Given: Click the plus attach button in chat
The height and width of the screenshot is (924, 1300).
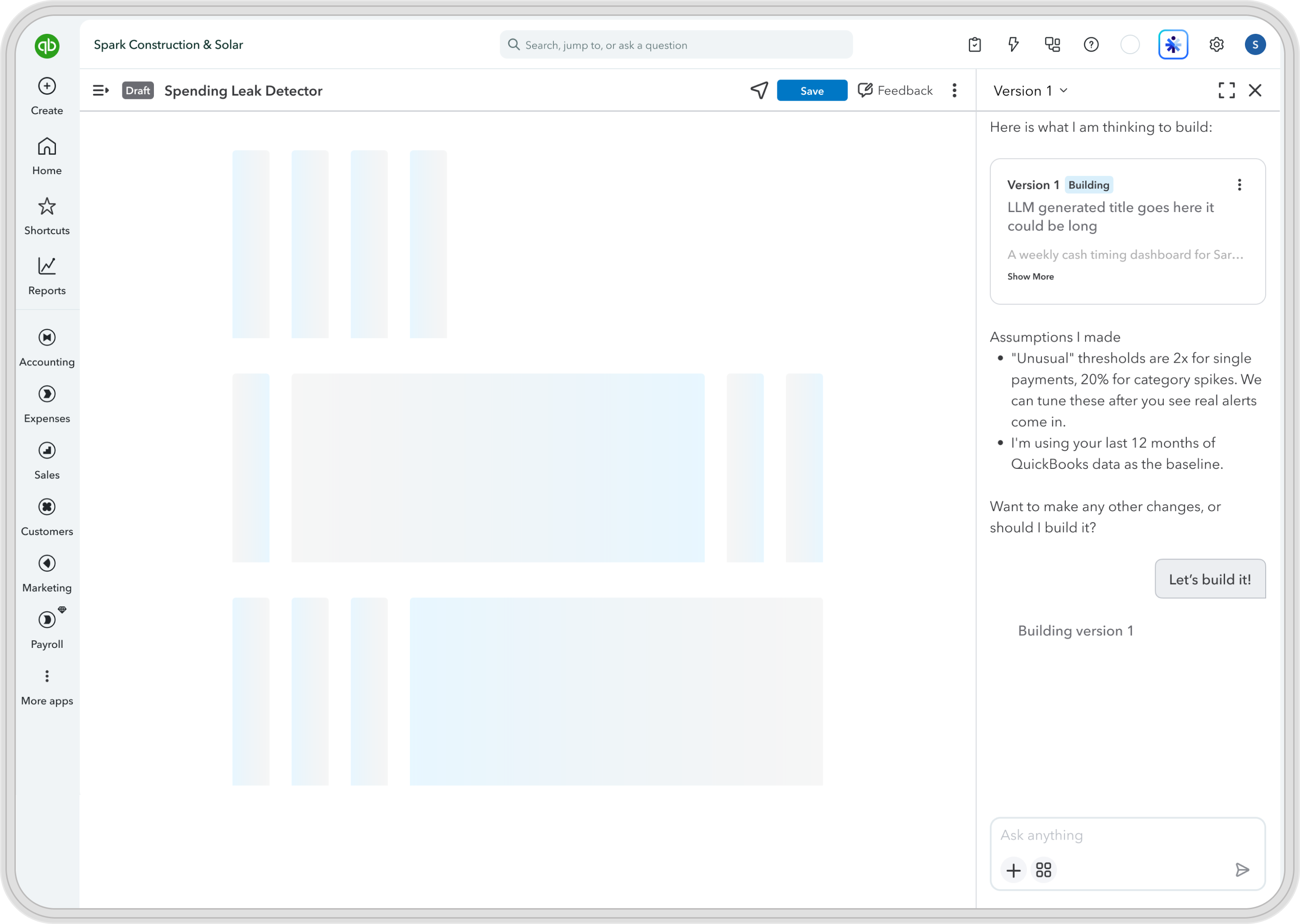Looking at the screenshot, I should coord(1013,870).
